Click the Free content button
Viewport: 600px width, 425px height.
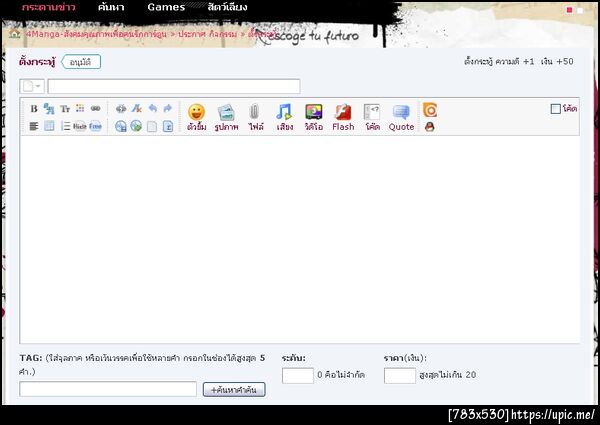pos(95,126)
